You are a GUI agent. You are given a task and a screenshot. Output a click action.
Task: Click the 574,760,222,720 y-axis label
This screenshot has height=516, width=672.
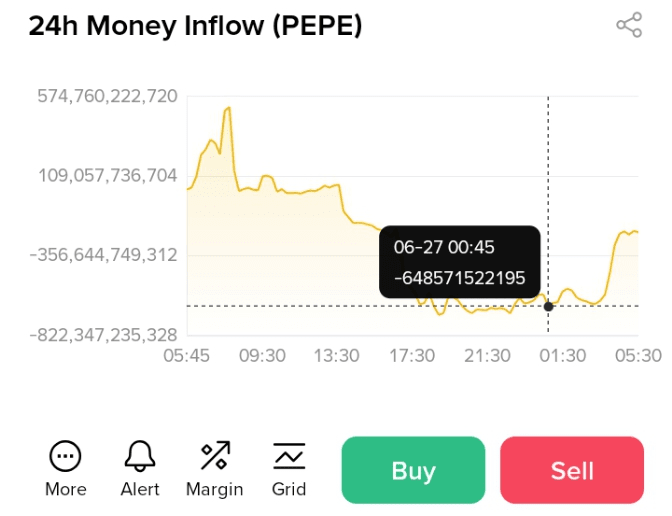107,96
